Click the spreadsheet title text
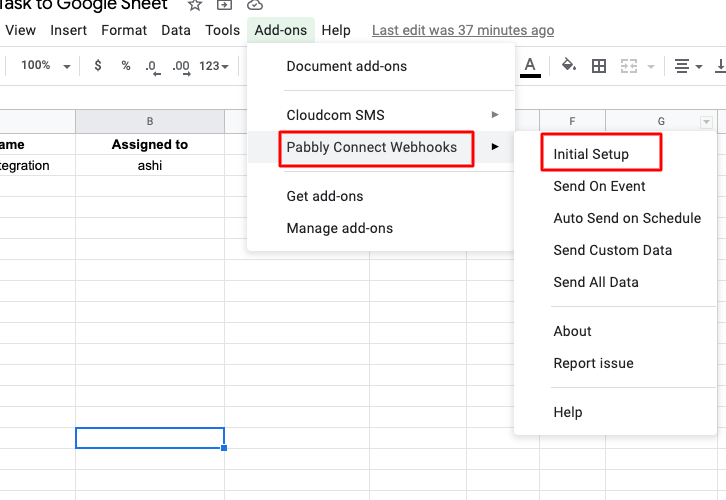Viewport: 726px width, 500px height. pos(83,5)
